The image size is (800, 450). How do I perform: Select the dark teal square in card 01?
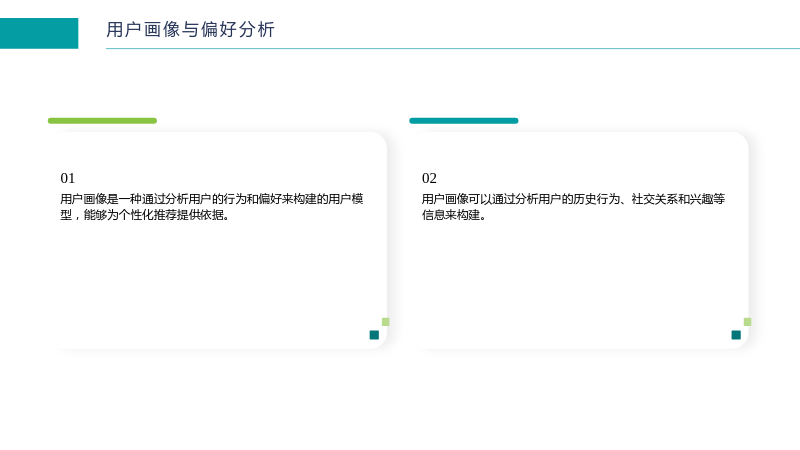click(374, 335)
